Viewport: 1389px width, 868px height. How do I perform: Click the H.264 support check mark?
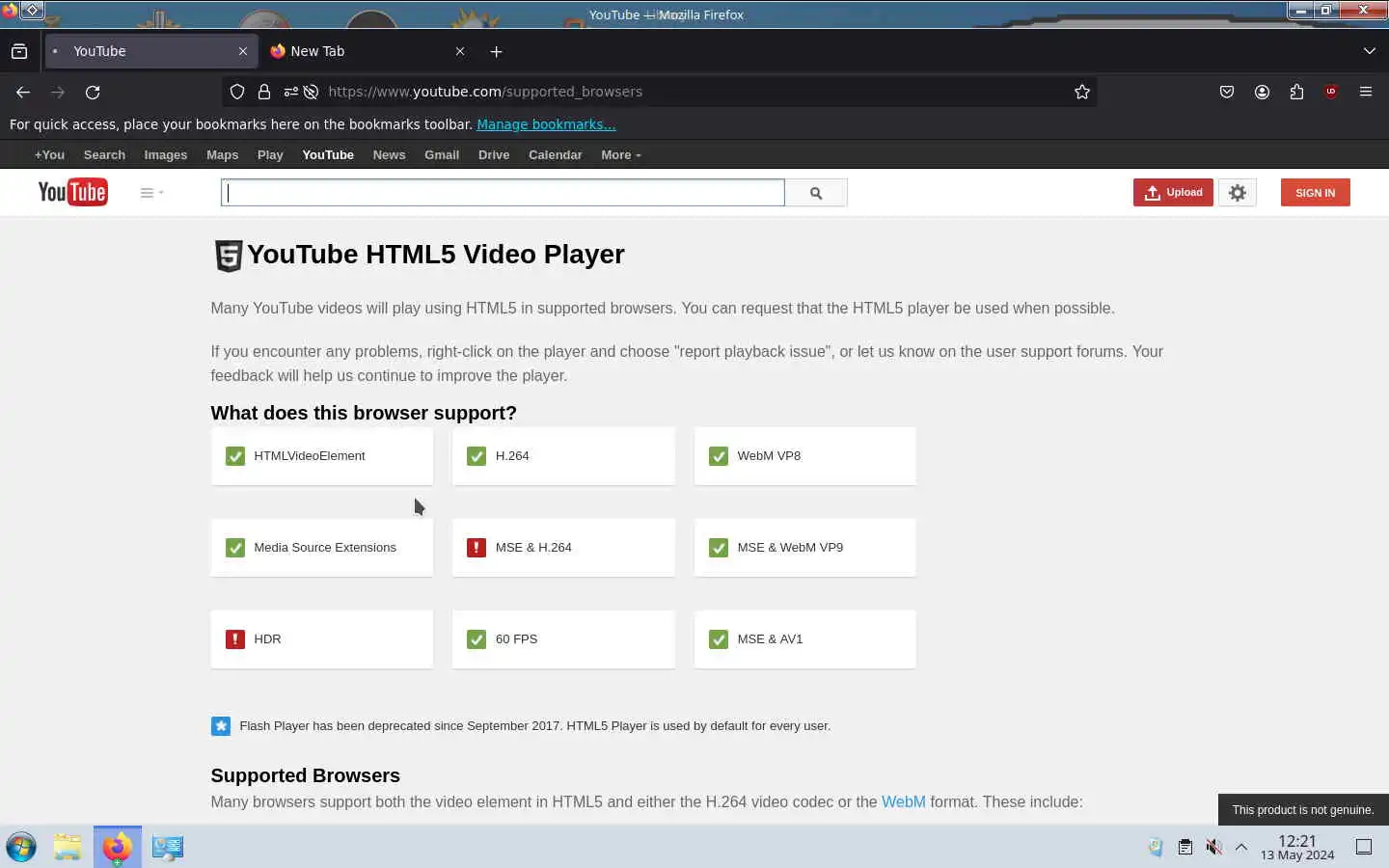click(477, 456)
